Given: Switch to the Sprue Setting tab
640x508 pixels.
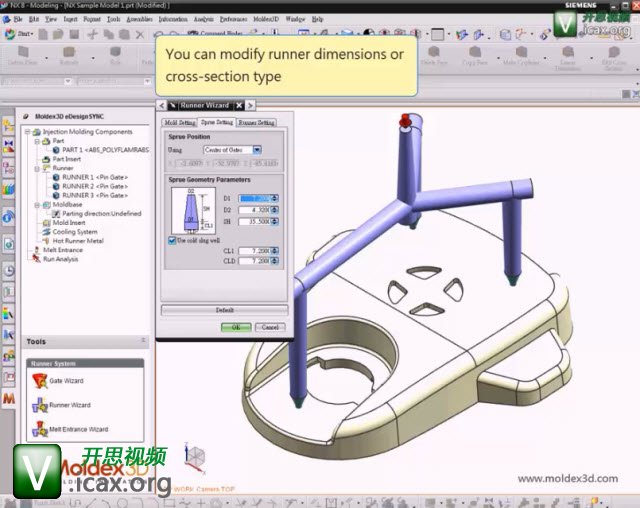Looking at the screenshot, I should 217,122.
